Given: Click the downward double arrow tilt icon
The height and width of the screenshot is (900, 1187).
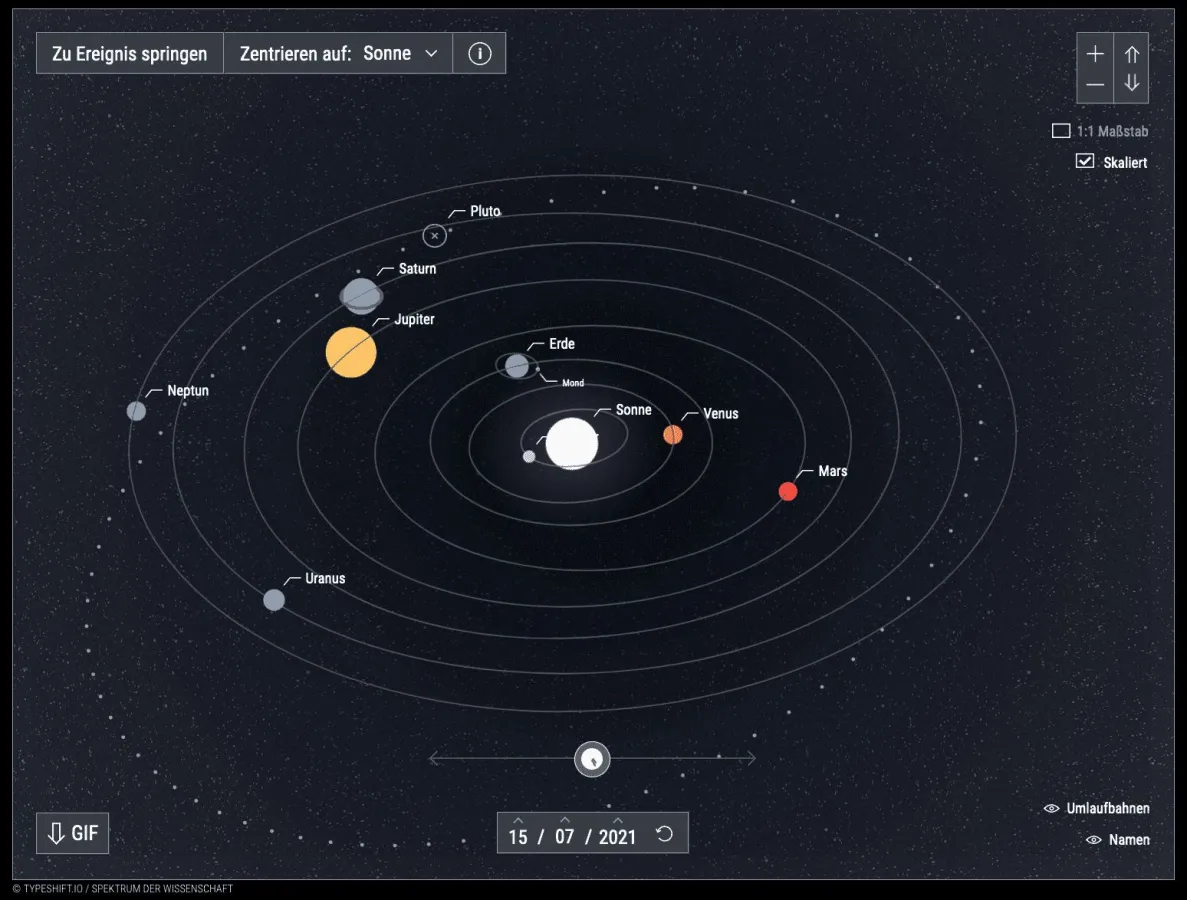Looking at the screenshot, I should click(1131, 84).
